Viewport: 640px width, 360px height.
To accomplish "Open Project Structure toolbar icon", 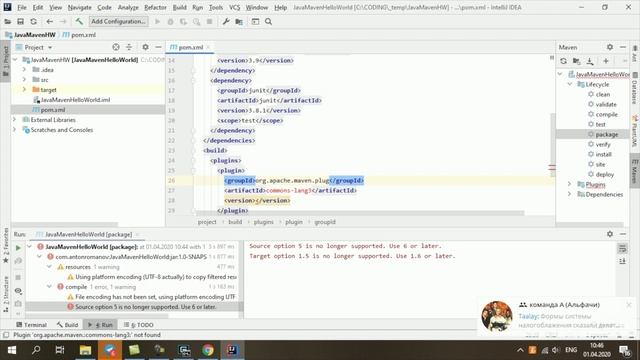I will (239, 22).
